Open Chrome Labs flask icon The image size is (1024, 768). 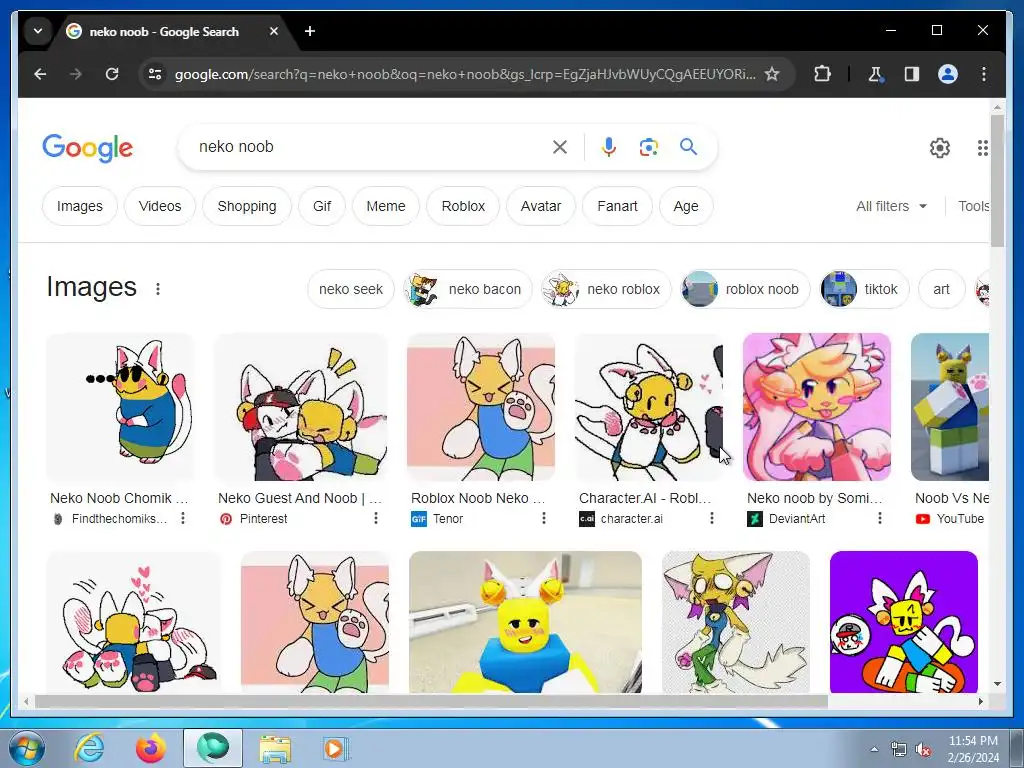875,74
